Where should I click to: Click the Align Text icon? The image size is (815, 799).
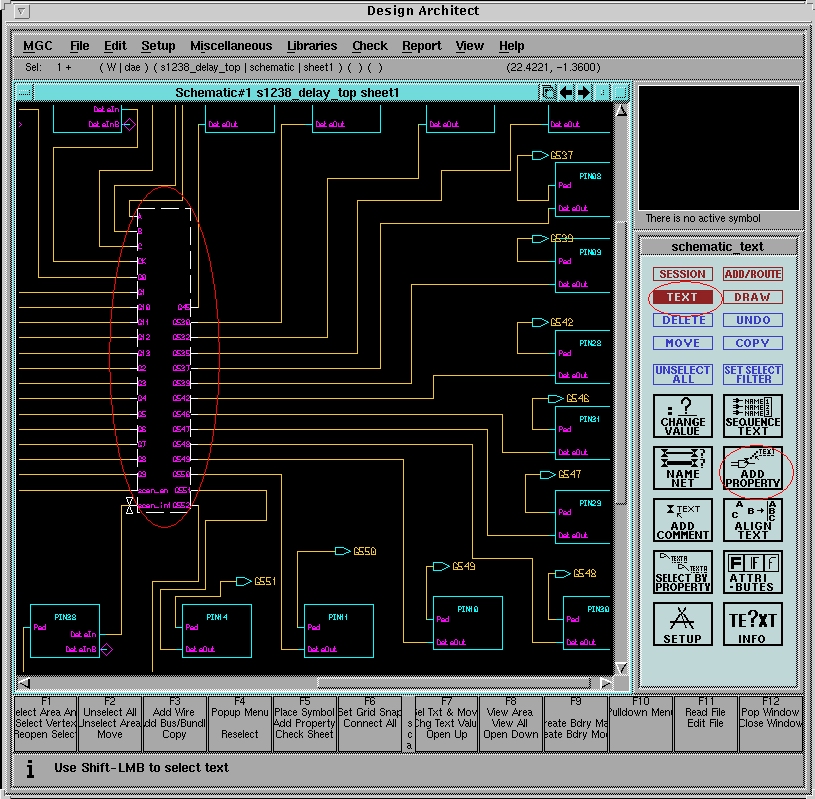click(x=752, y=520)
